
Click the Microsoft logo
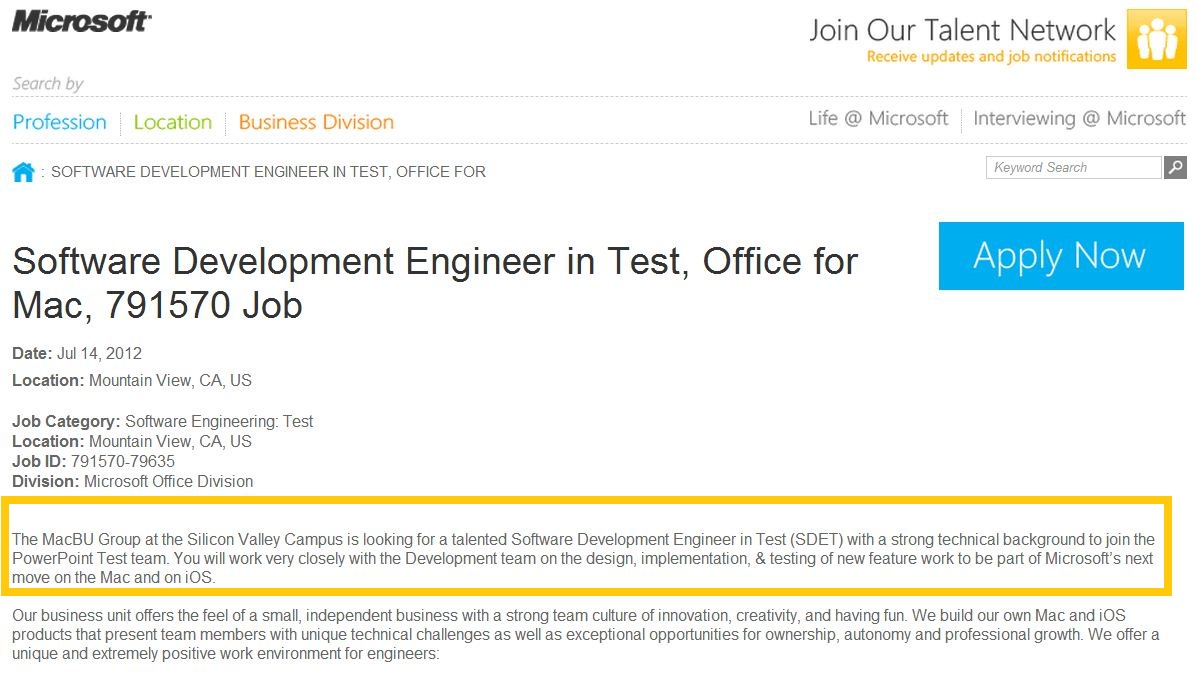(81, 22)
